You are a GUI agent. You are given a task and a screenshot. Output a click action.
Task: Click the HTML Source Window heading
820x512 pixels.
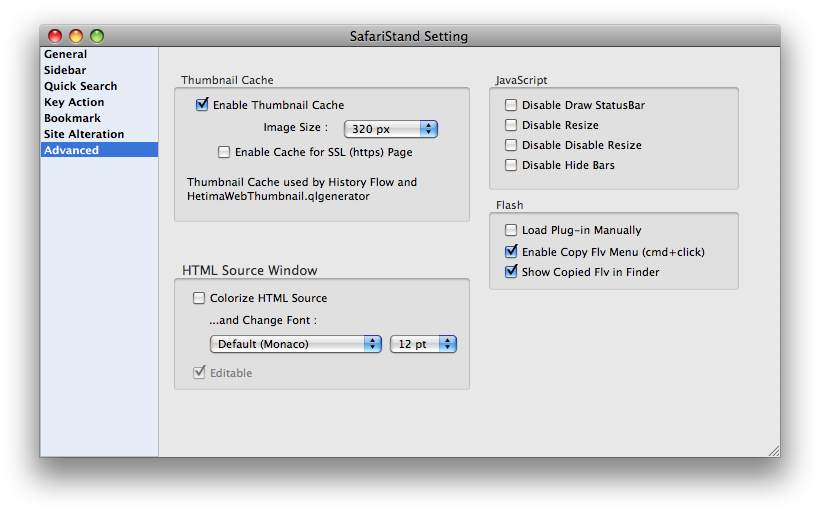[x=249, y=270]
